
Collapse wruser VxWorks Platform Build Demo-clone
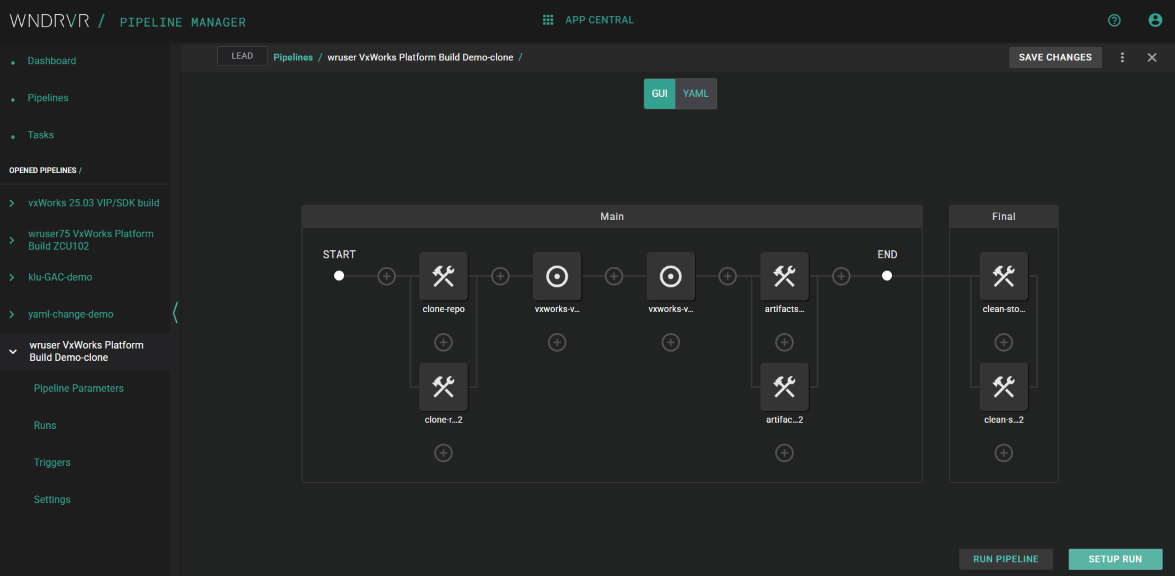(12, 351)
